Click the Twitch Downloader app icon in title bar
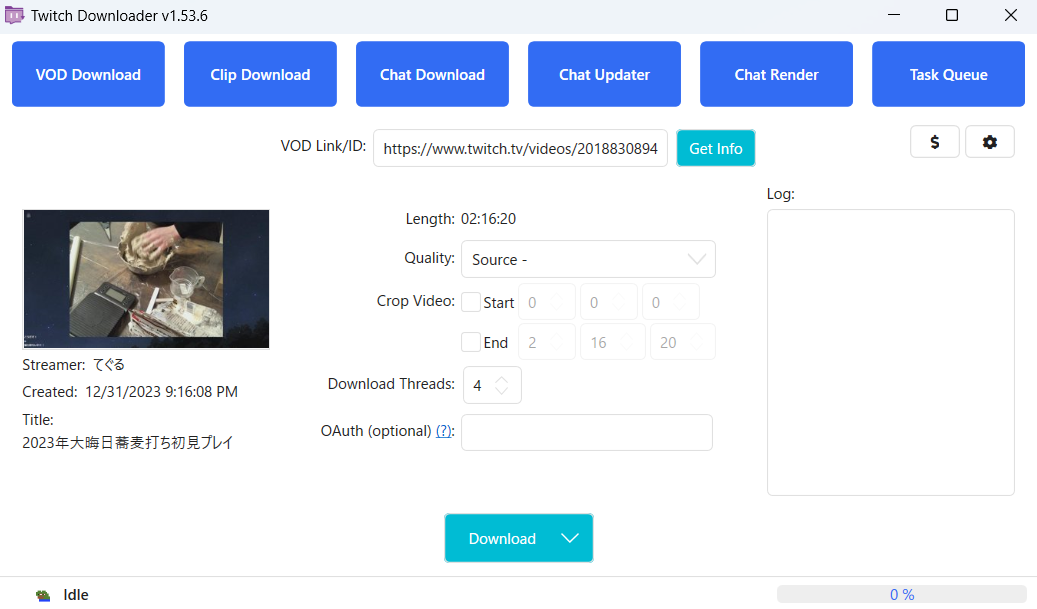1037x609 pixels. [14, 15]
